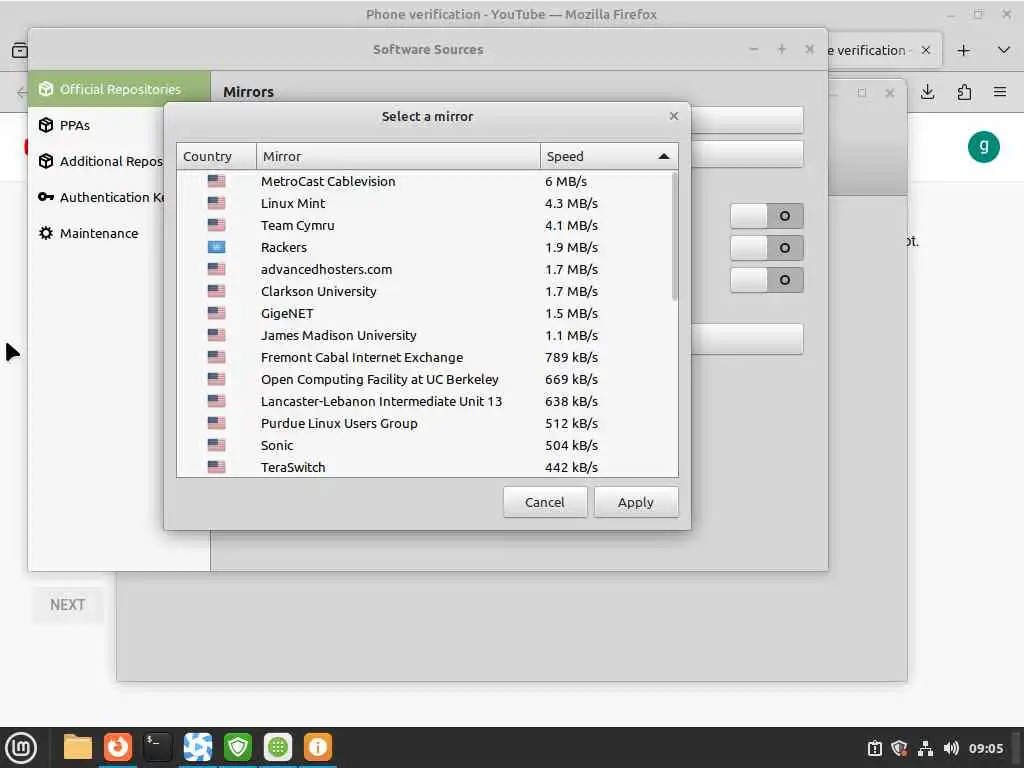Click the shield security tray icon
This screenshot has width=1024, height=768.
pyautogui.click(x=899, y=748)
